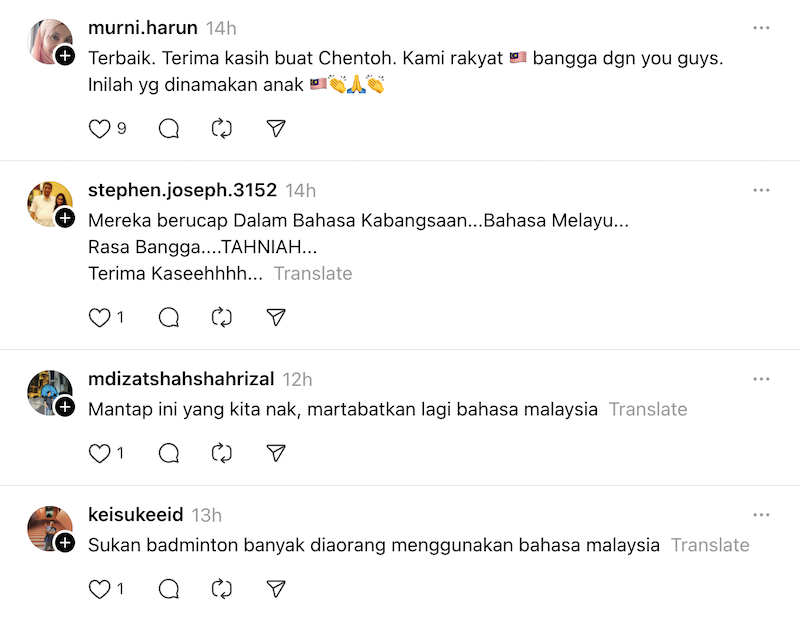Reply to stephen.joseph.3152's comment
800x619 pixels.
(169, 317)
